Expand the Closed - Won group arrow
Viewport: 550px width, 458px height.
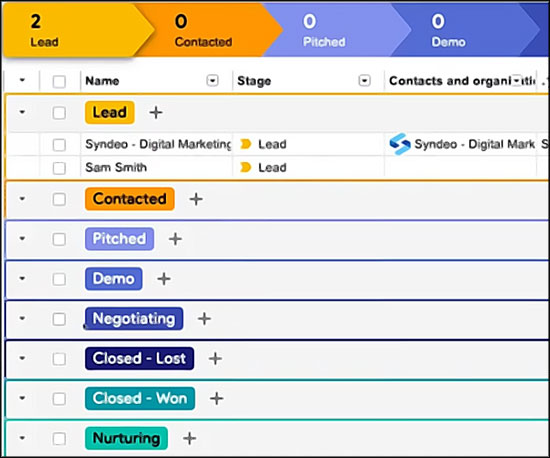tap(22, 398)
